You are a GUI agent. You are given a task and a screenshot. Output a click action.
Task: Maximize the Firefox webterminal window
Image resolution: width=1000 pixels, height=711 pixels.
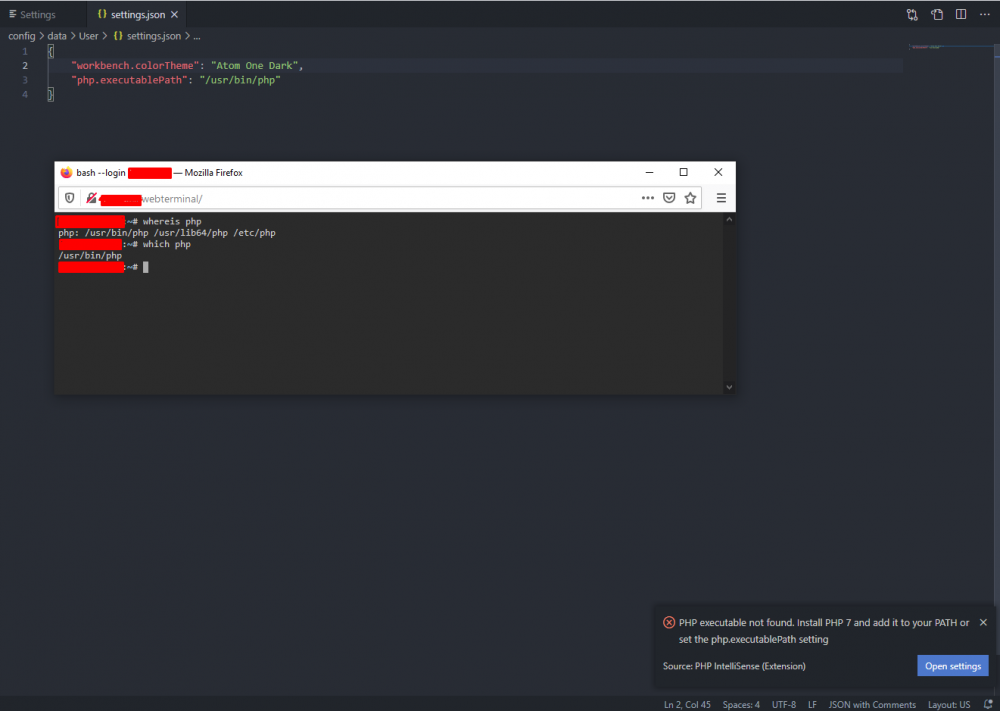tap(684, 172)
